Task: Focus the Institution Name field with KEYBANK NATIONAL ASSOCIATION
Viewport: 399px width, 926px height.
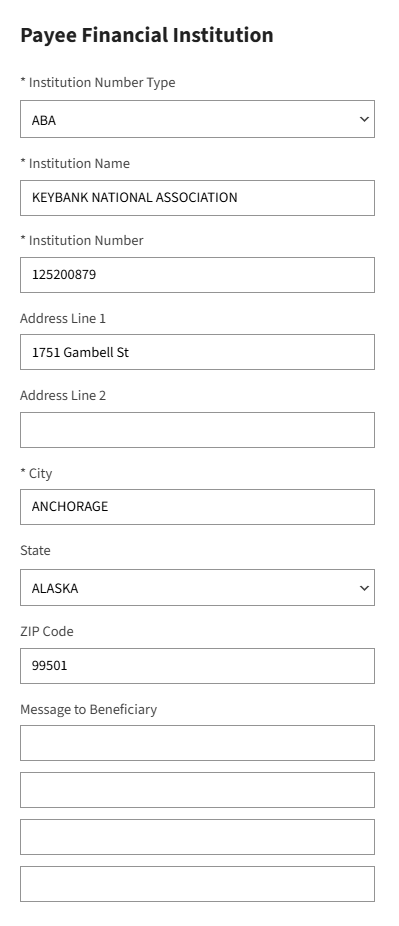Action: (197, 198)
